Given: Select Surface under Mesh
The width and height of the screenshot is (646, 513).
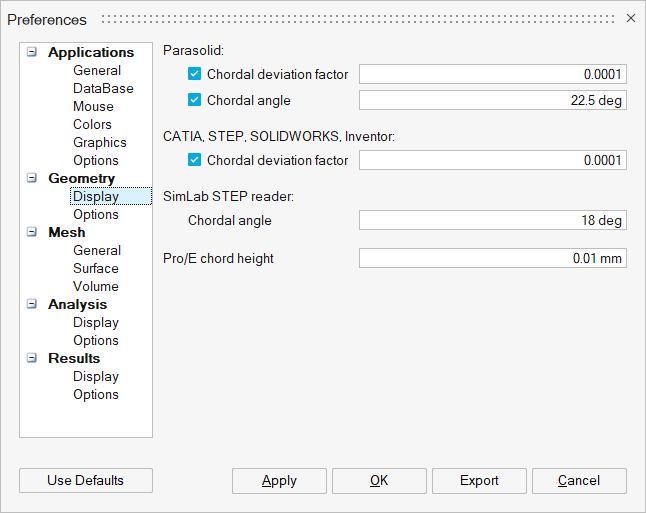Looking at the screenshot, I should [x=95, y=269].
